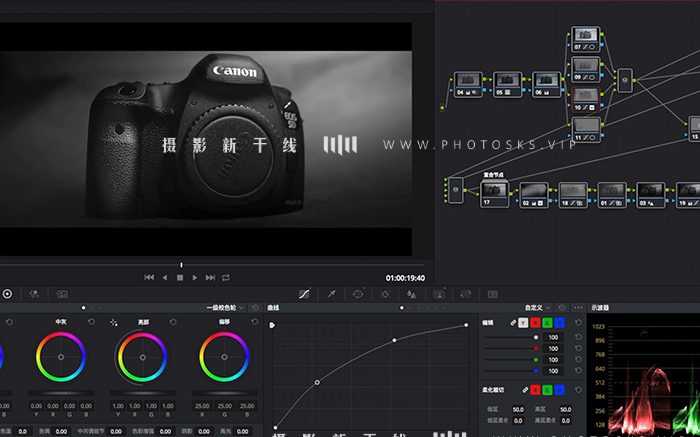Select node 18 in lower chain
700x437 pixels.
coord(573,195)
